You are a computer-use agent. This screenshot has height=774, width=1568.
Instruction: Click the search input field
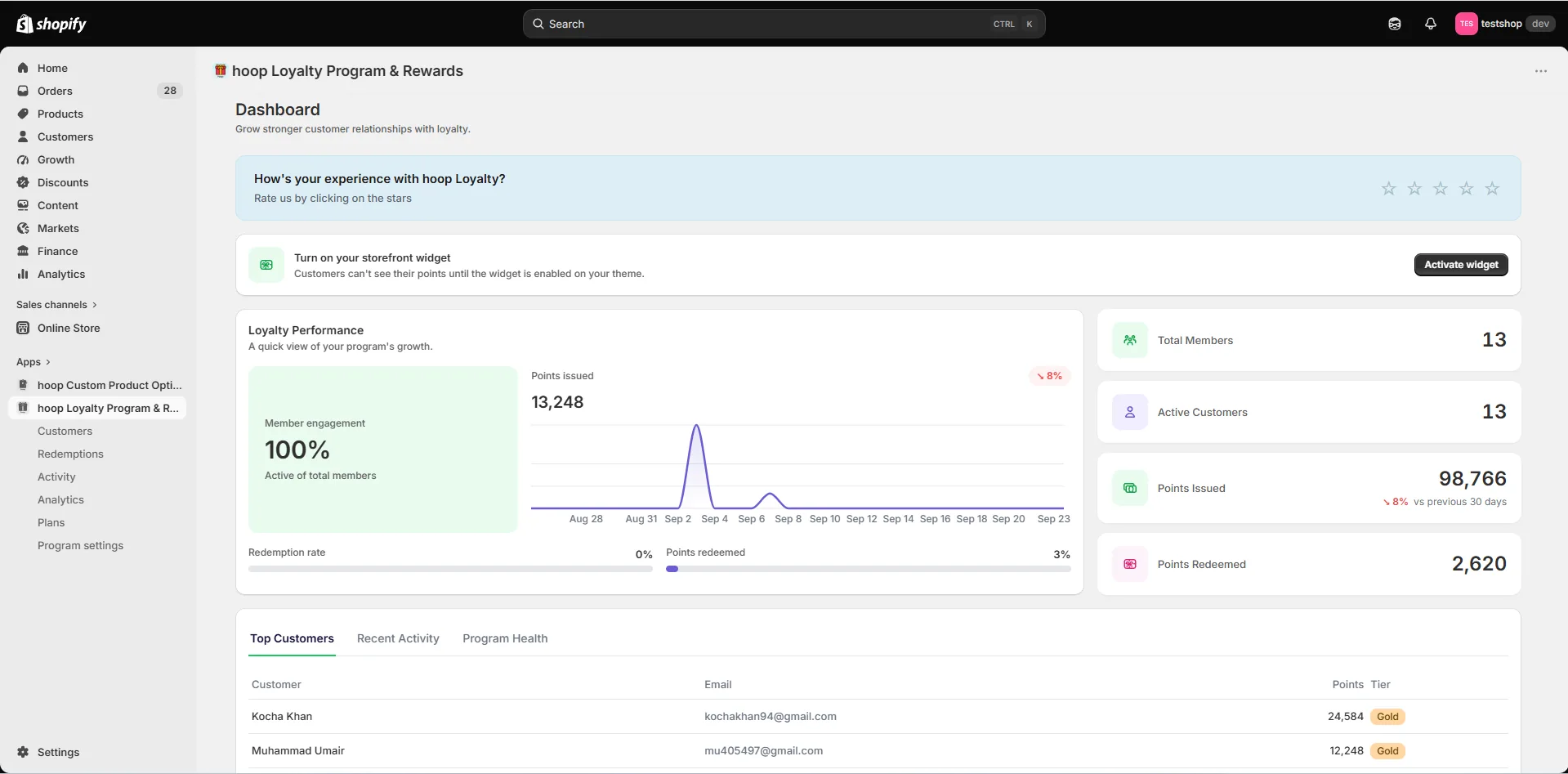point(784,24)
